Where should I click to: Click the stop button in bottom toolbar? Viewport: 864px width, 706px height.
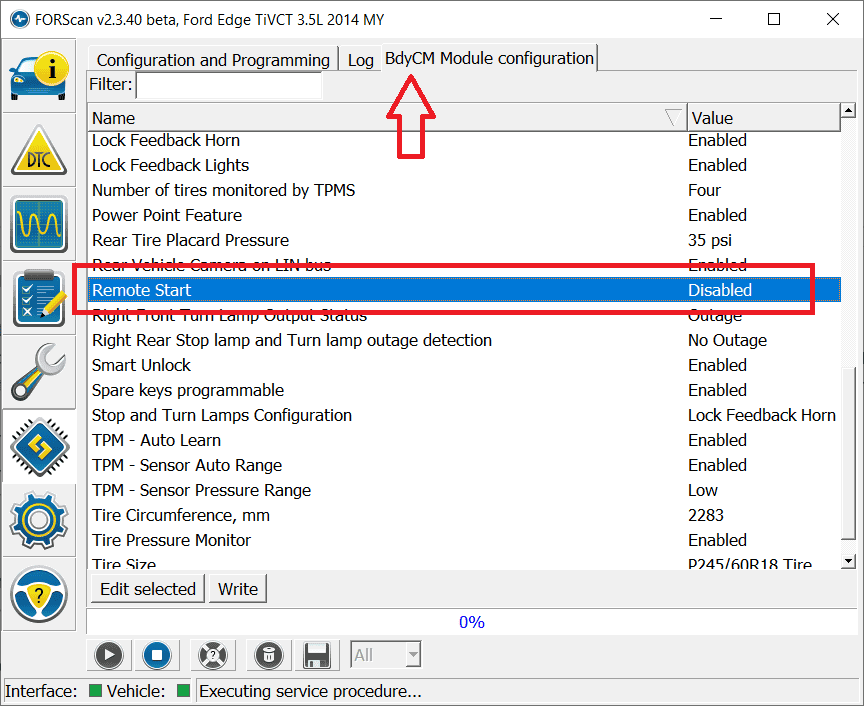[x=156, y=656]
